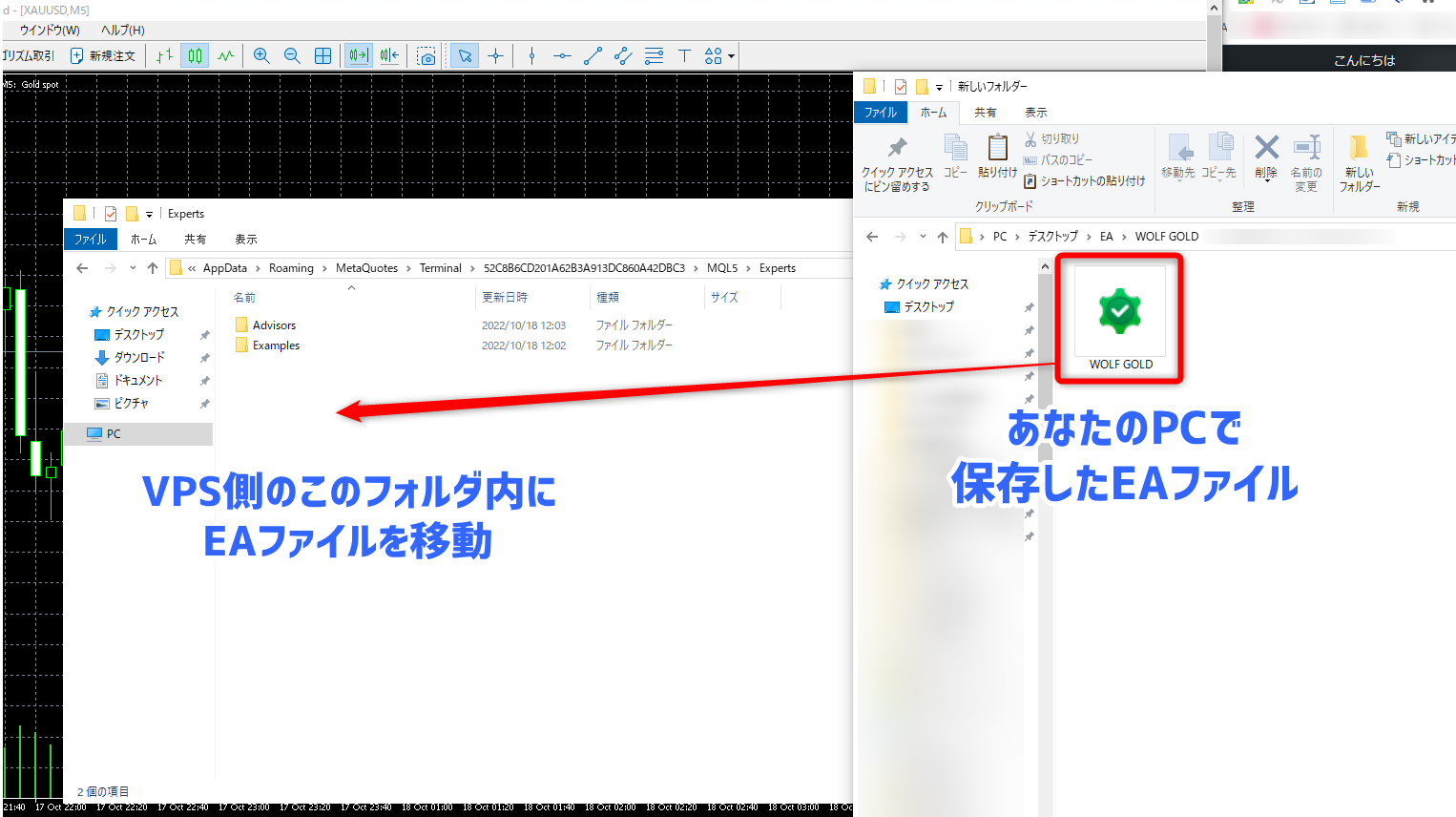Zoom in the chart
Viewport: 1456px width, 817px height.
tap(261, 55)
